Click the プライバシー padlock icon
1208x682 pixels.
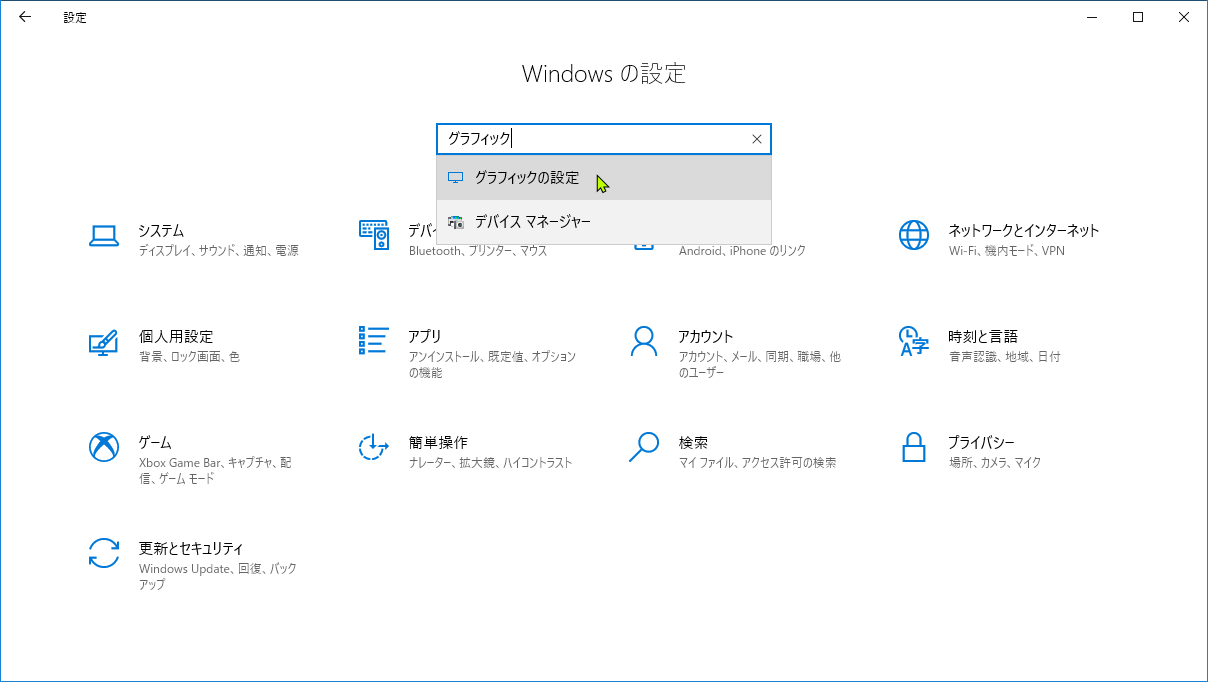coord(914,447)
